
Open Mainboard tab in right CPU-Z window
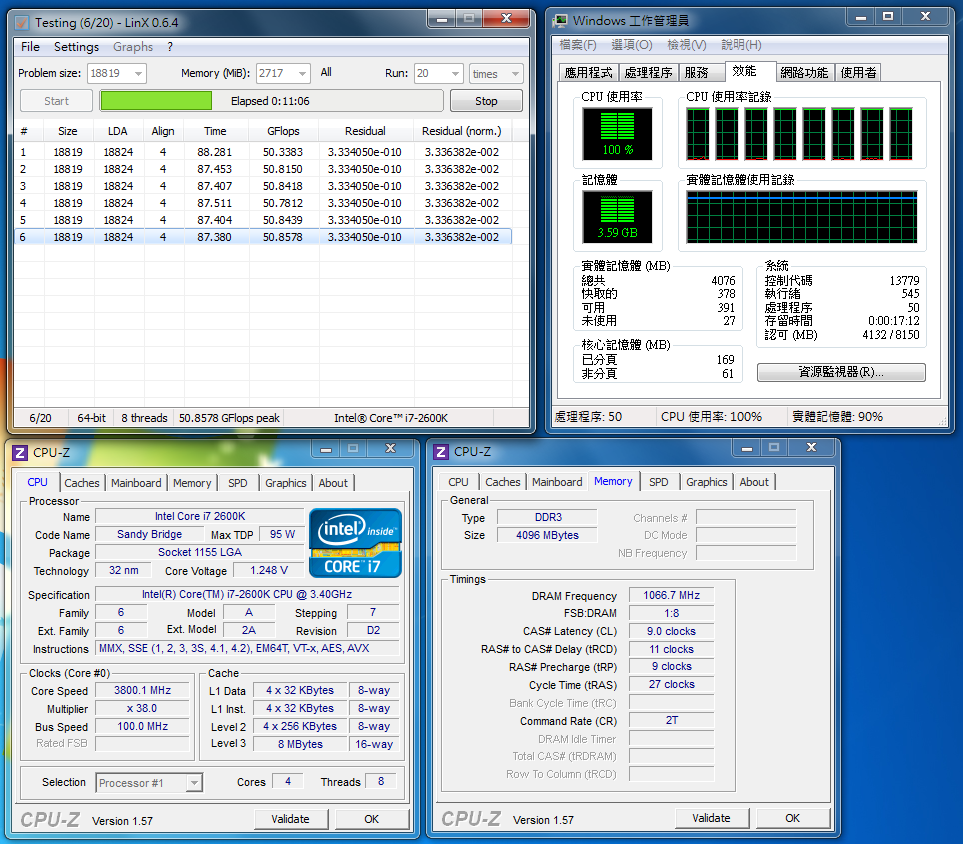click(x=557, y=482)
